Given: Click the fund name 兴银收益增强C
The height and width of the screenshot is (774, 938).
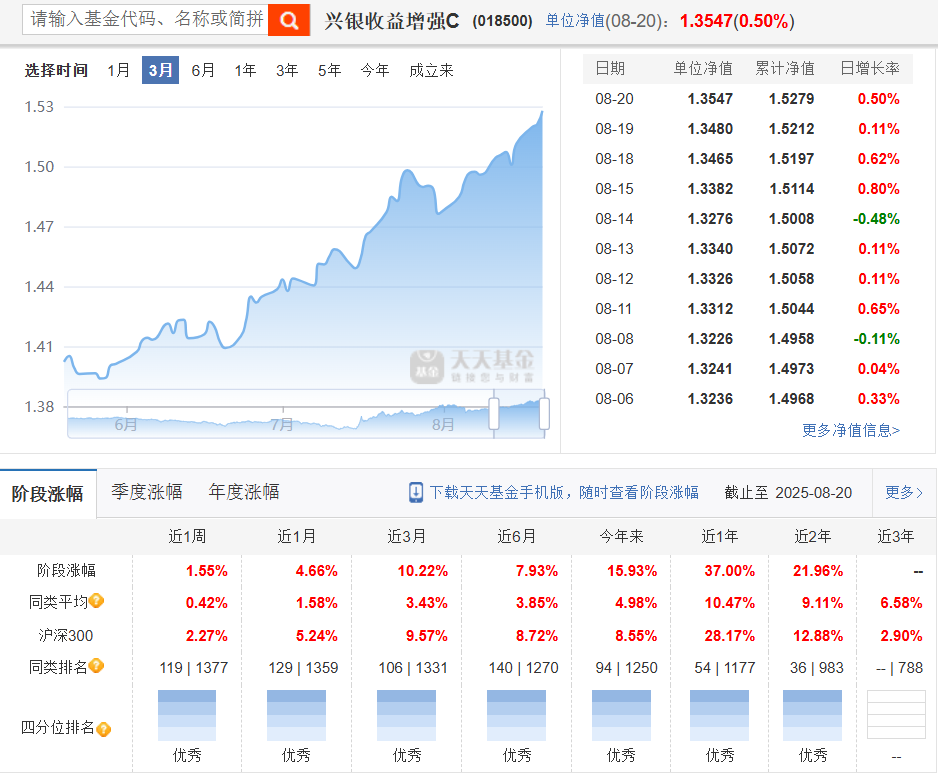Looking at the screenshot, I should click(x=392, y=21).
